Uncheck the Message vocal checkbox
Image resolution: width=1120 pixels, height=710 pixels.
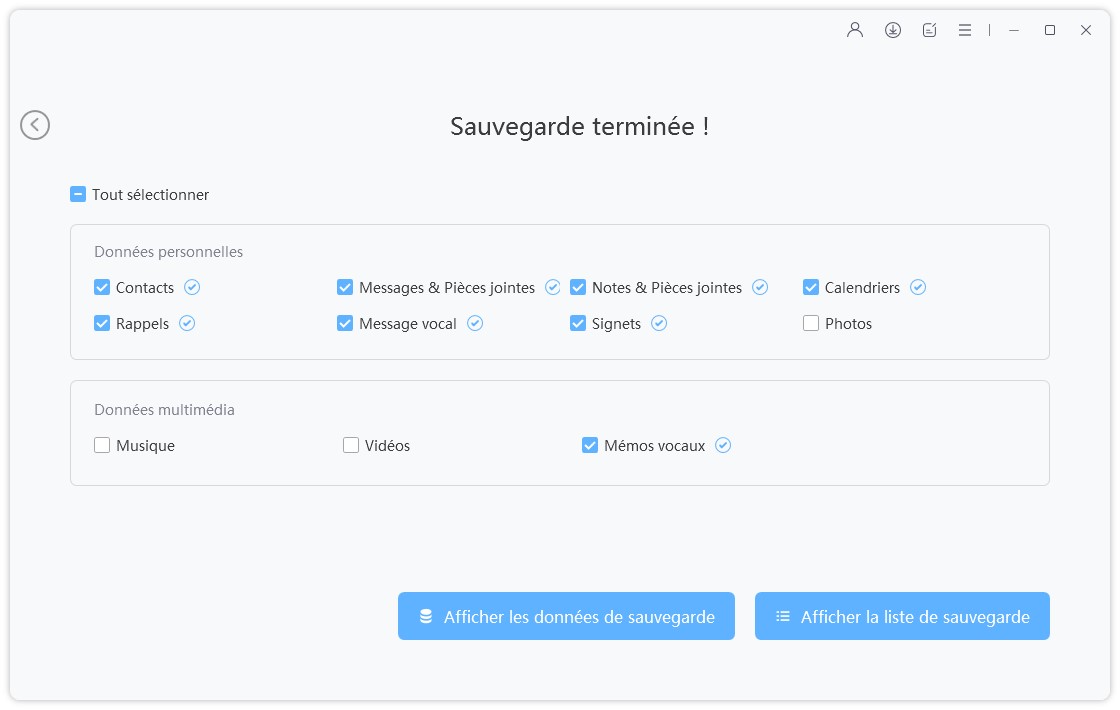coord(345,324)
